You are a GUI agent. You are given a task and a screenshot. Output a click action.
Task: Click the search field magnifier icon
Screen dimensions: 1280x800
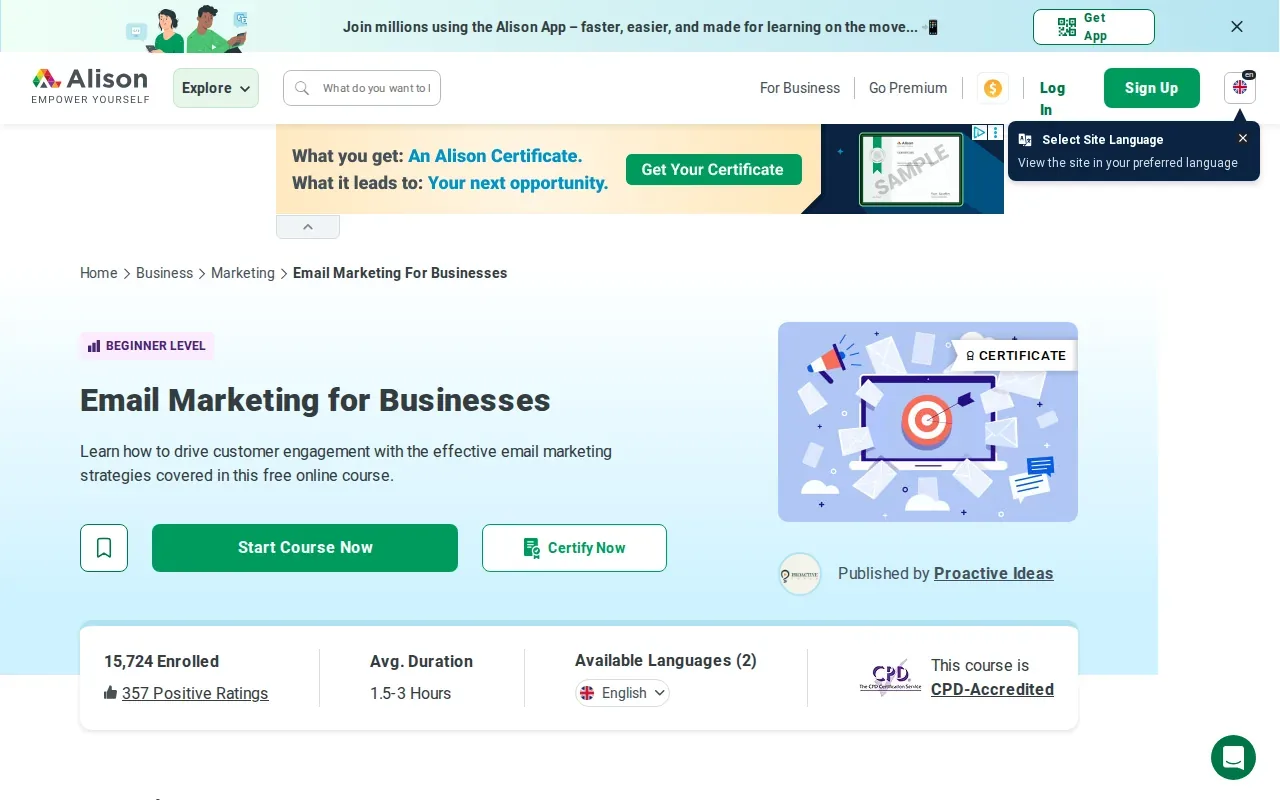pyautogui.click(x=302, y=88)
